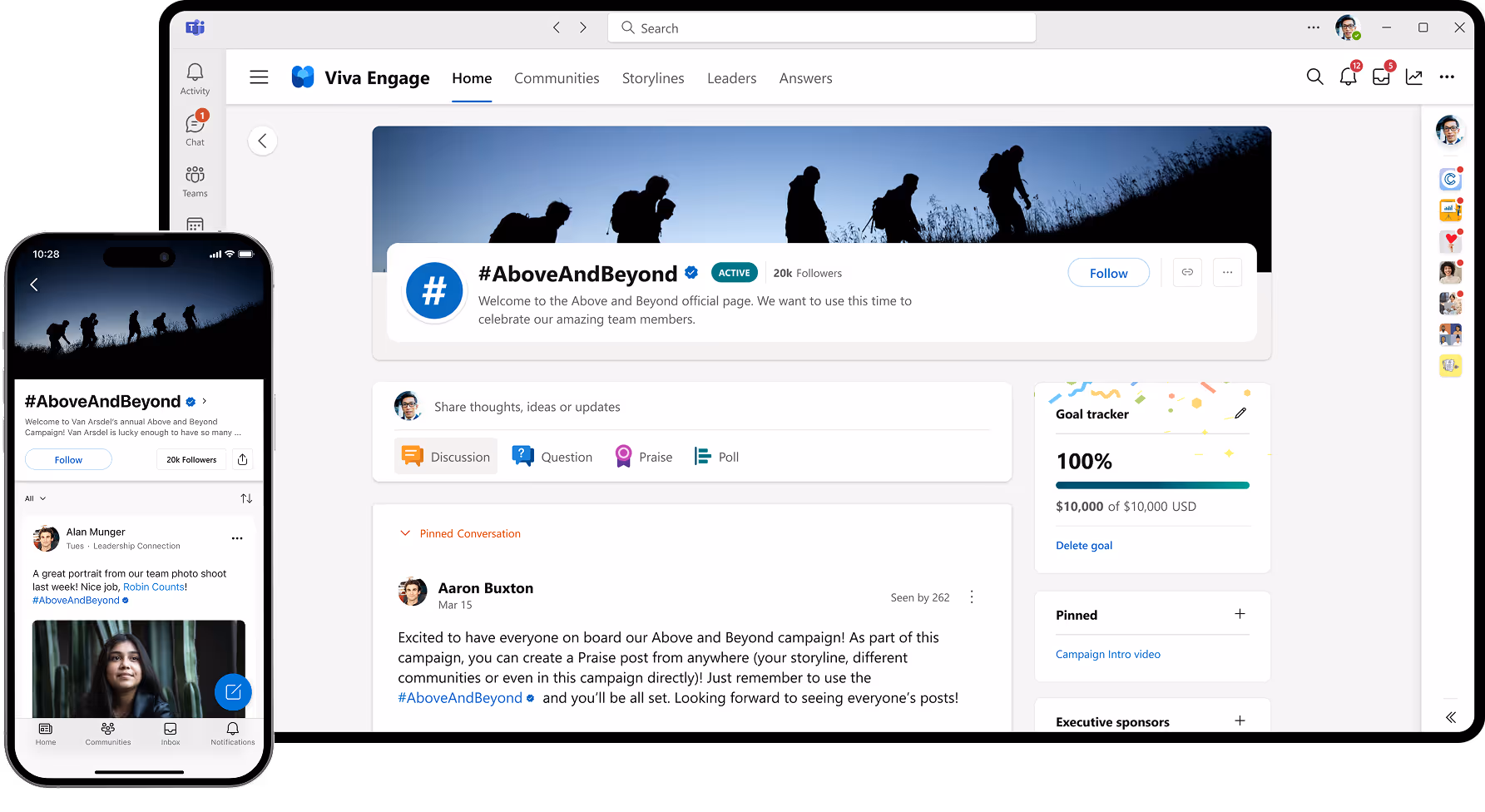
Task: Open the blue C app in right rail
Action: [x=1450, y=179]
